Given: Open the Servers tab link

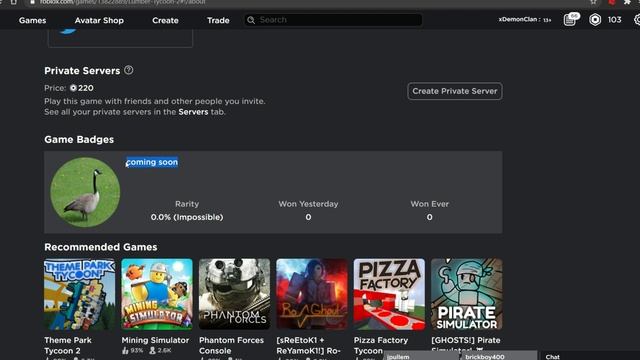Looking at the screenshot, I should 193,112.
